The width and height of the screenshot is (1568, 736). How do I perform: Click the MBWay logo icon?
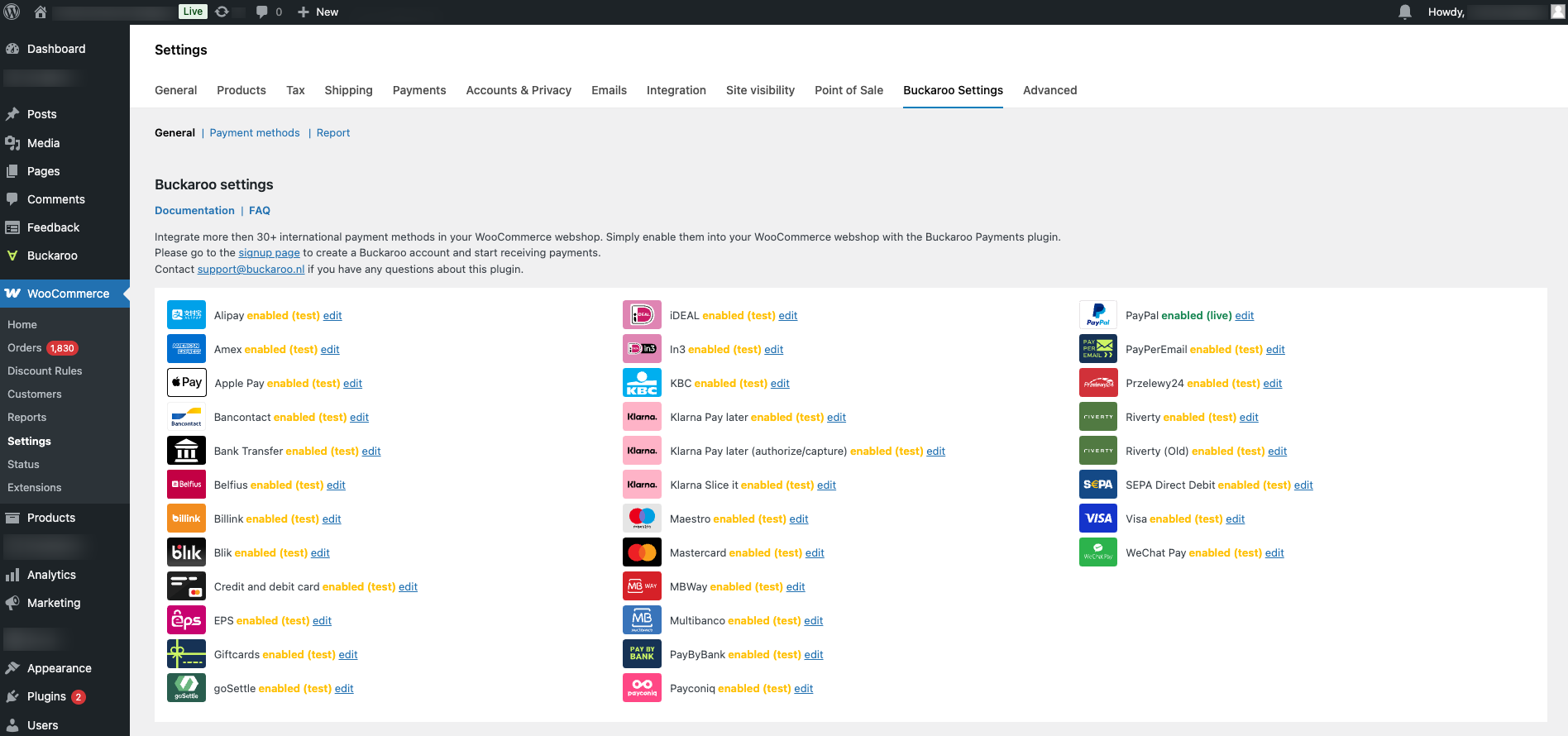(642, 586)
